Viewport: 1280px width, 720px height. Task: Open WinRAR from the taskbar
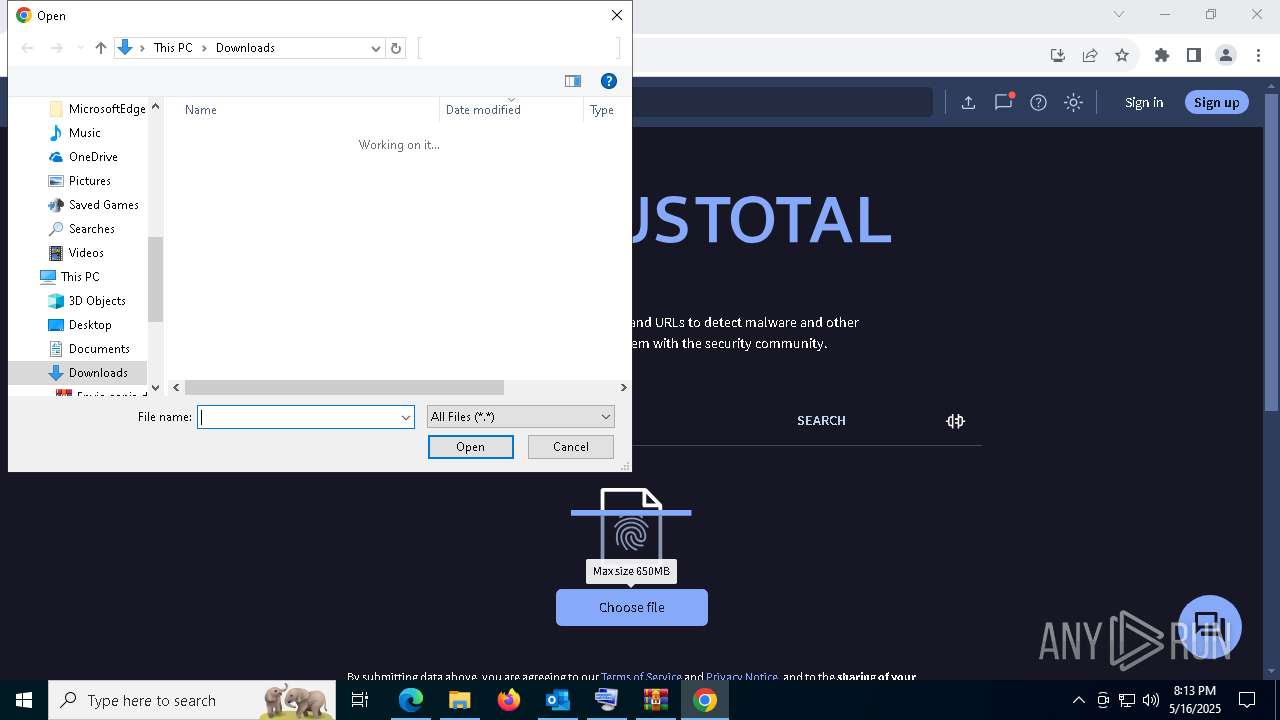[x=655, y=700]
